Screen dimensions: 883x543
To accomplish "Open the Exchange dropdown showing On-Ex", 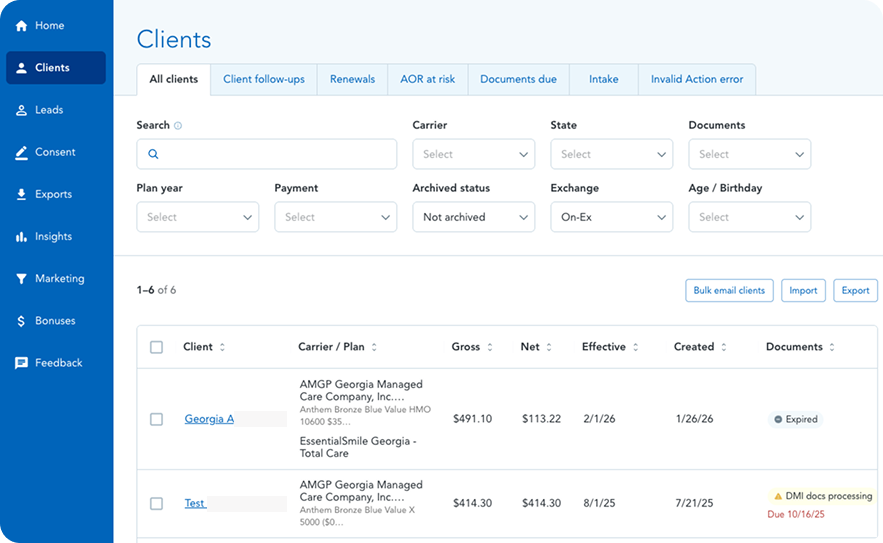I will (x=612, y=217).
